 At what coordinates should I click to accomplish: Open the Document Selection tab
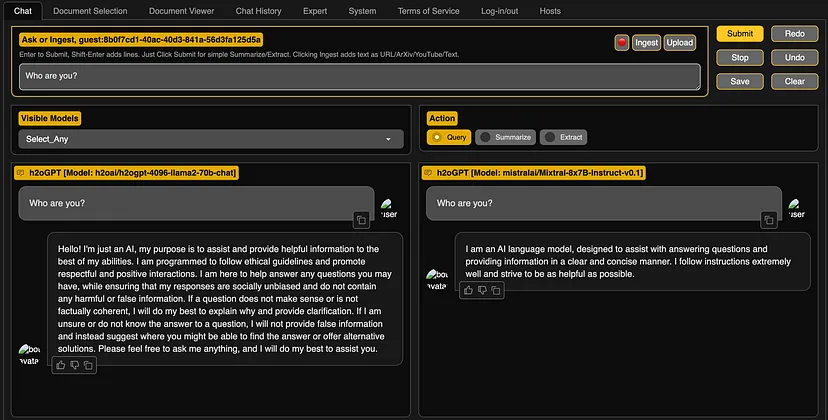click(x=90, y=11)
